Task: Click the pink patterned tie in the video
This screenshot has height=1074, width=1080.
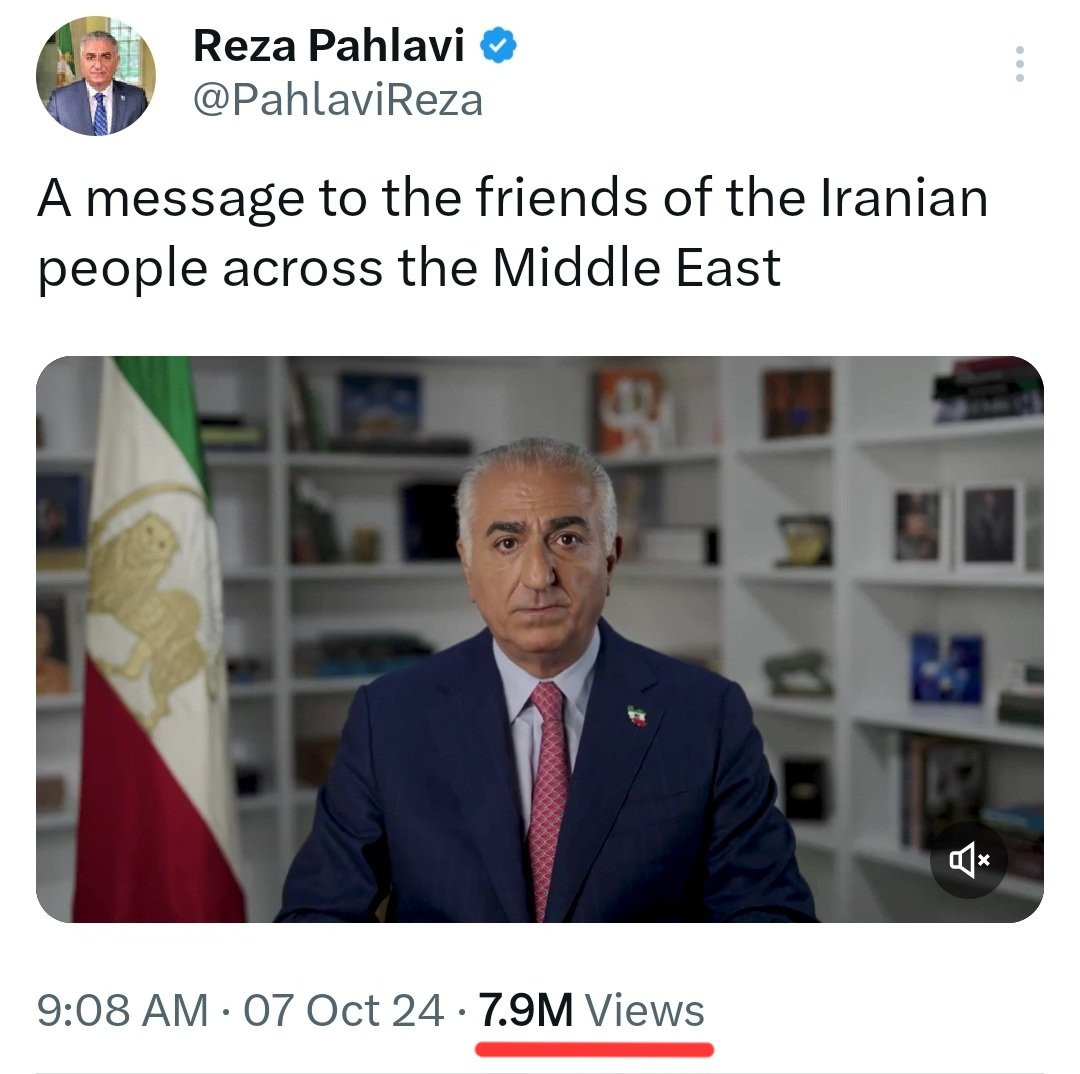Action: click(549, 792)
